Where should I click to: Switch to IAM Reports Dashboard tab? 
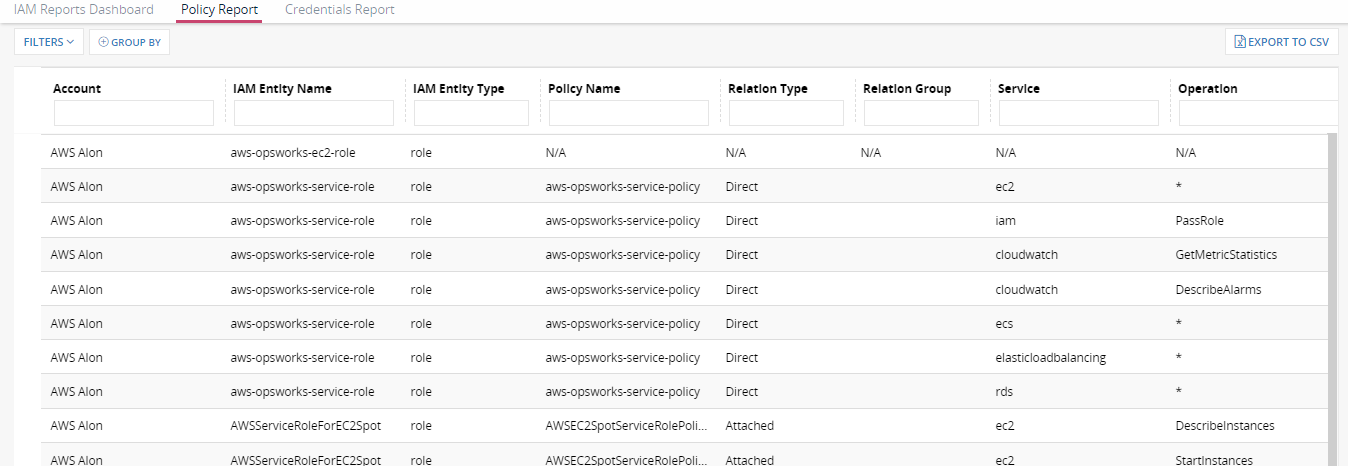click(84, 10)
